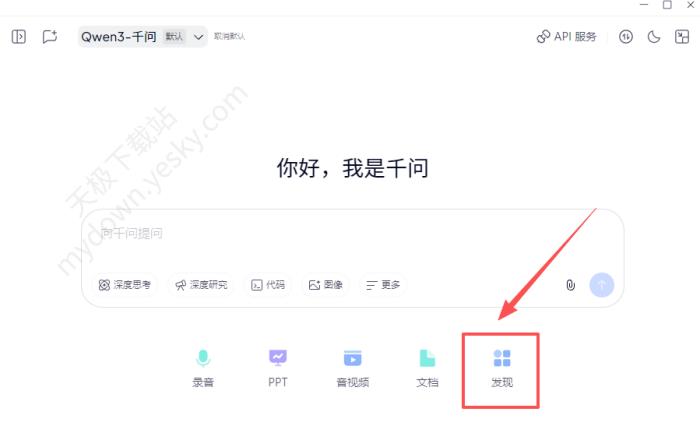Click the window layout icon in header
The image size is (700, 426).
click(x=682, y=37)
